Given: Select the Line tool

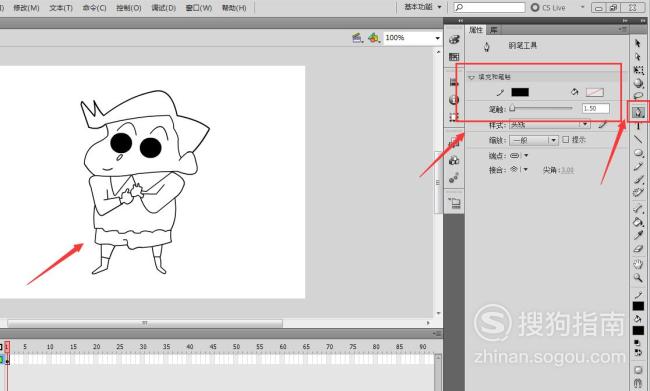Looking at the screenshot, I should (638, 139).
